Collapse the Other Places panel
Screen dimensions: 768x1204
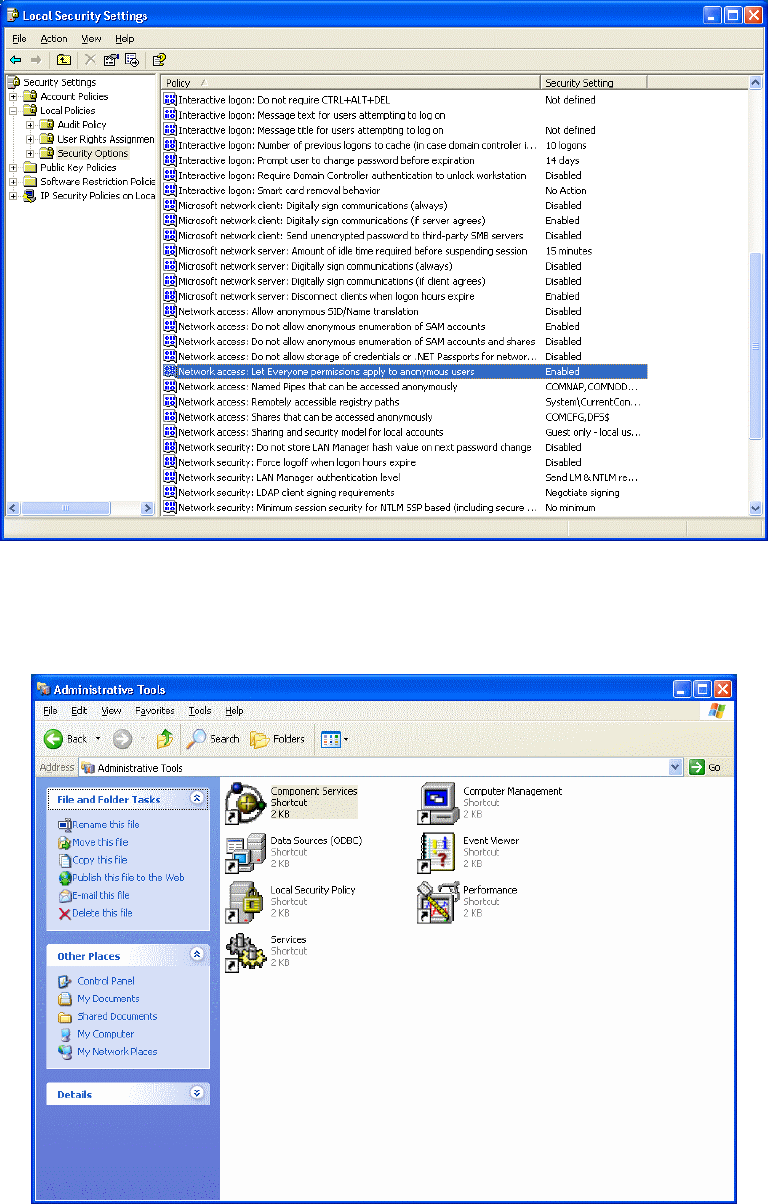coord(197,956)
